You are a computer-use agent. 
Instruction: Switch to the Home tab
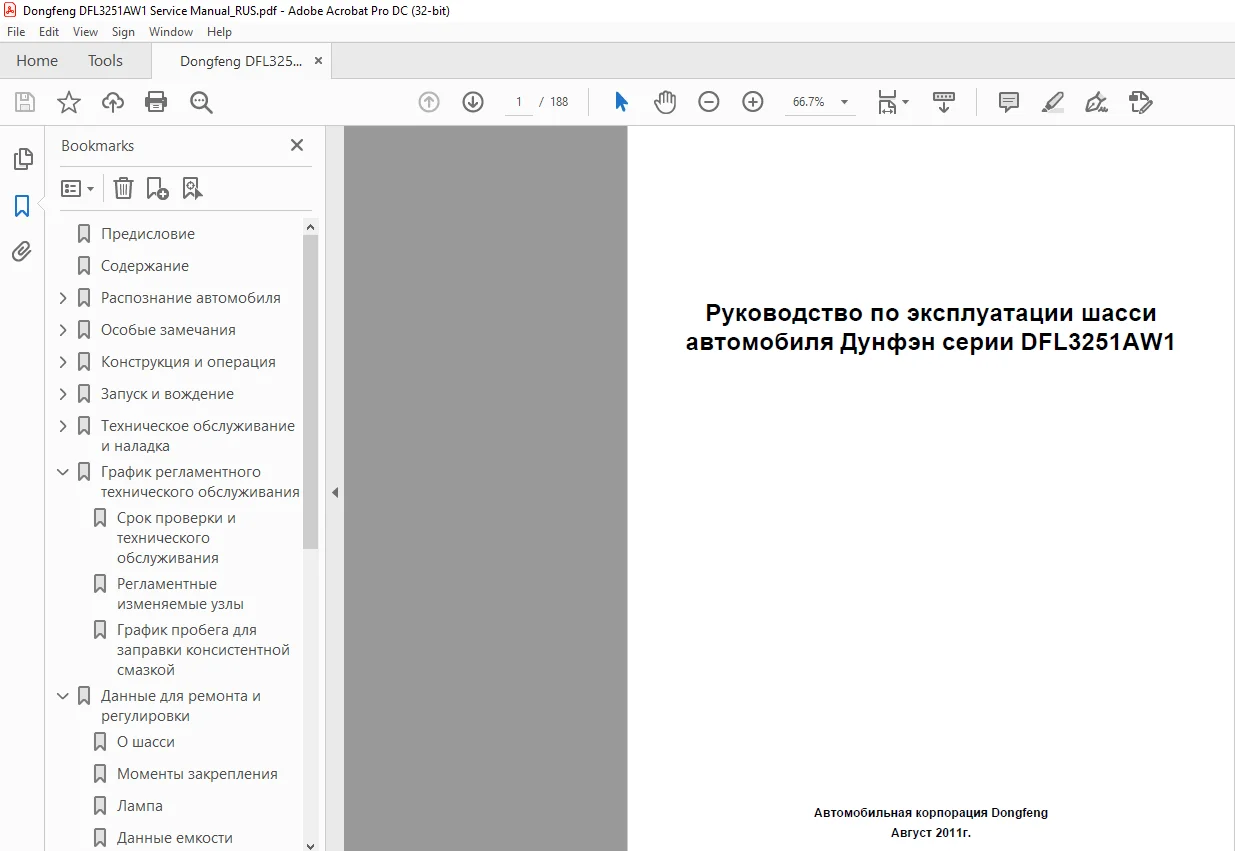coord(37,60)
